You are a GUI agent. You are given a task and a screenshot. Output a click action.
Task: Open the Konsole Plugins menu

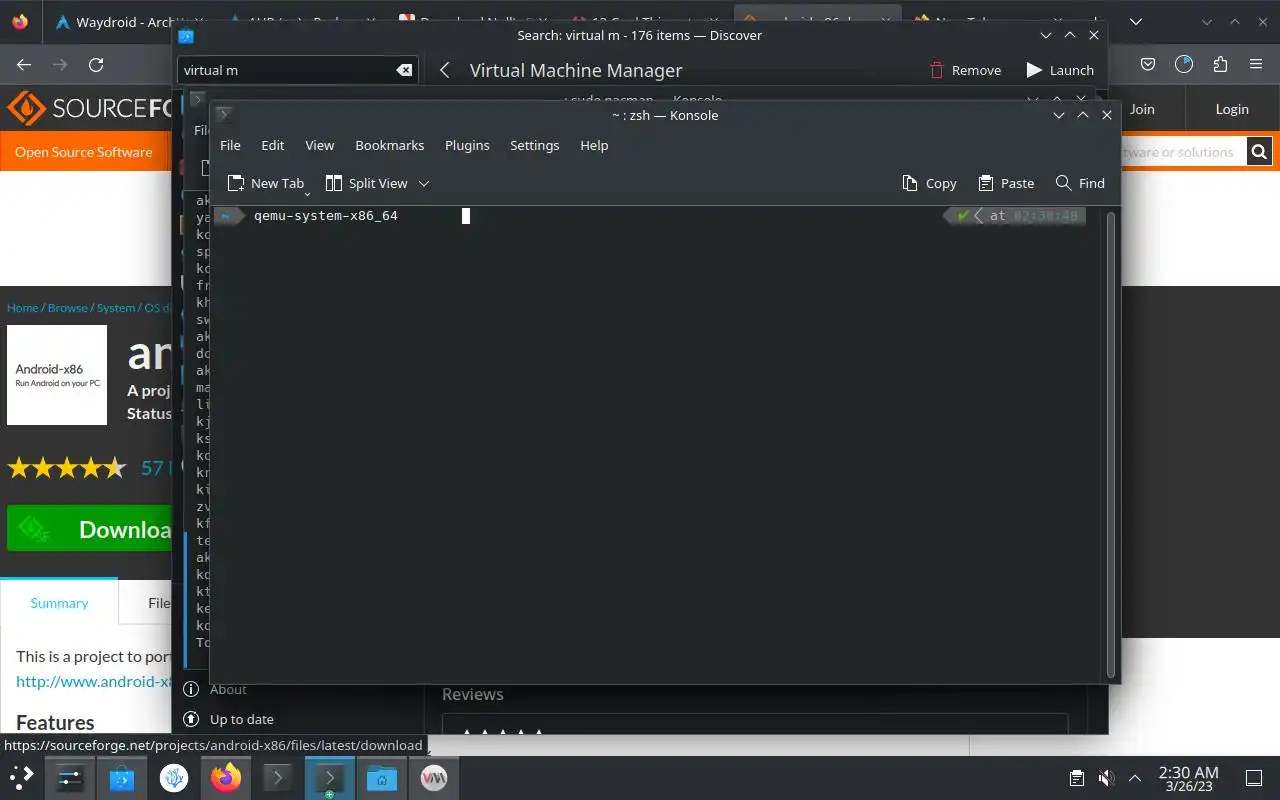[x=467, y=145]
